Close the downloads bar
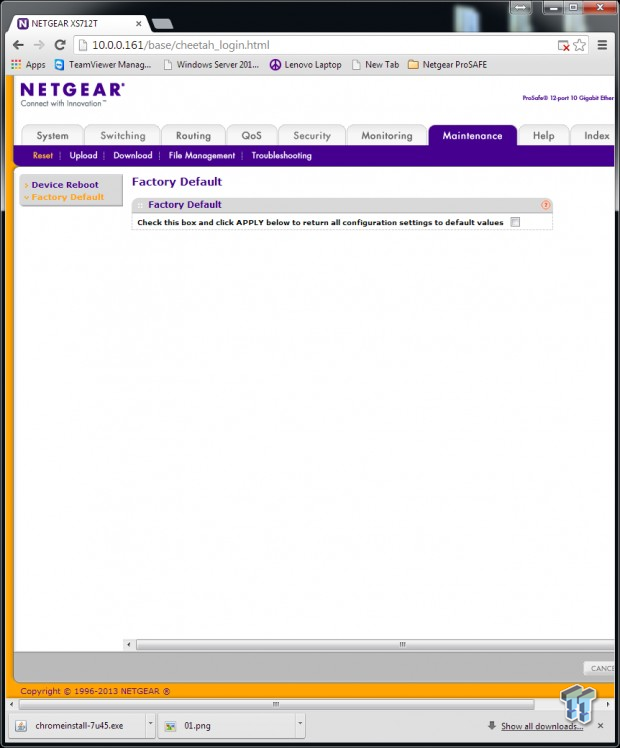 tap(600, 726)
